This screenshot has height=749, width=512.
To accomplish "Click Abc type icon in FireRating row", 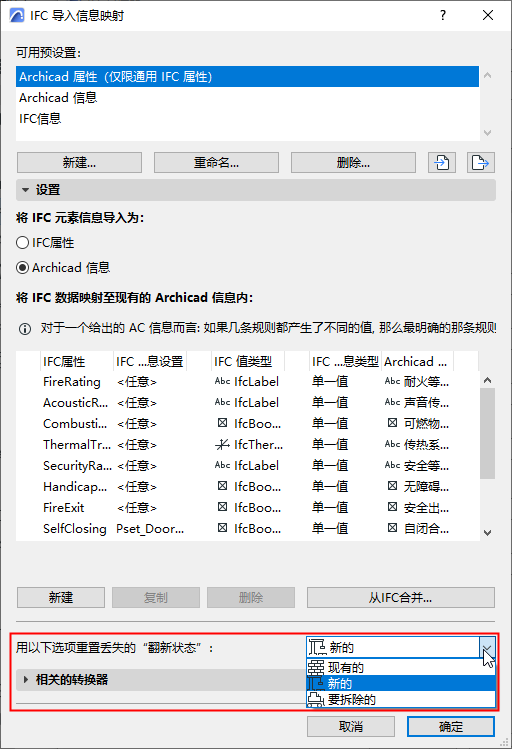I will click(x=223, y=381).
